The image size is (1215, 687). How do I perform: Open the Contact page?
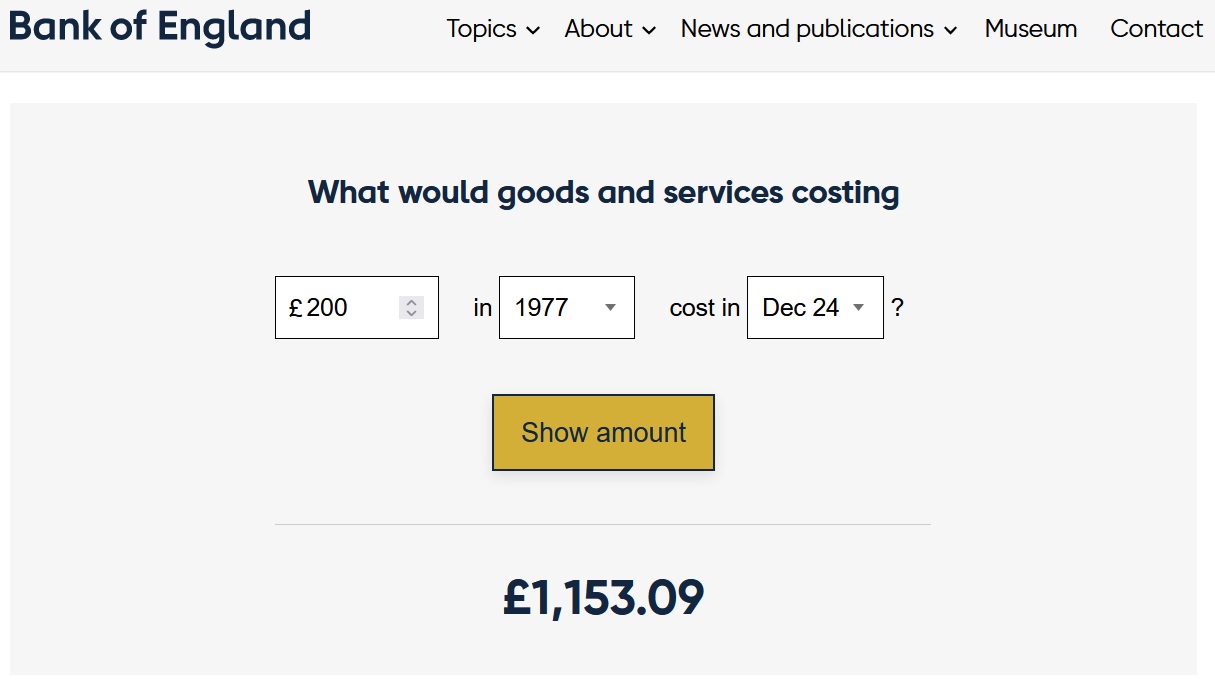pos(1157,29)
